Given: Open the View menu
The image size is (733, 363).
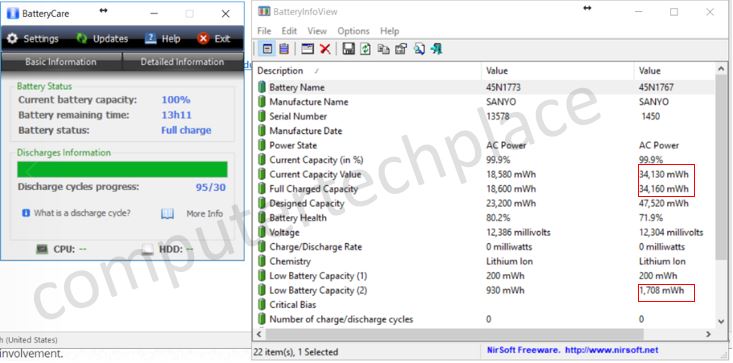Looking at the screenshot, I should [x=317, y=31].
